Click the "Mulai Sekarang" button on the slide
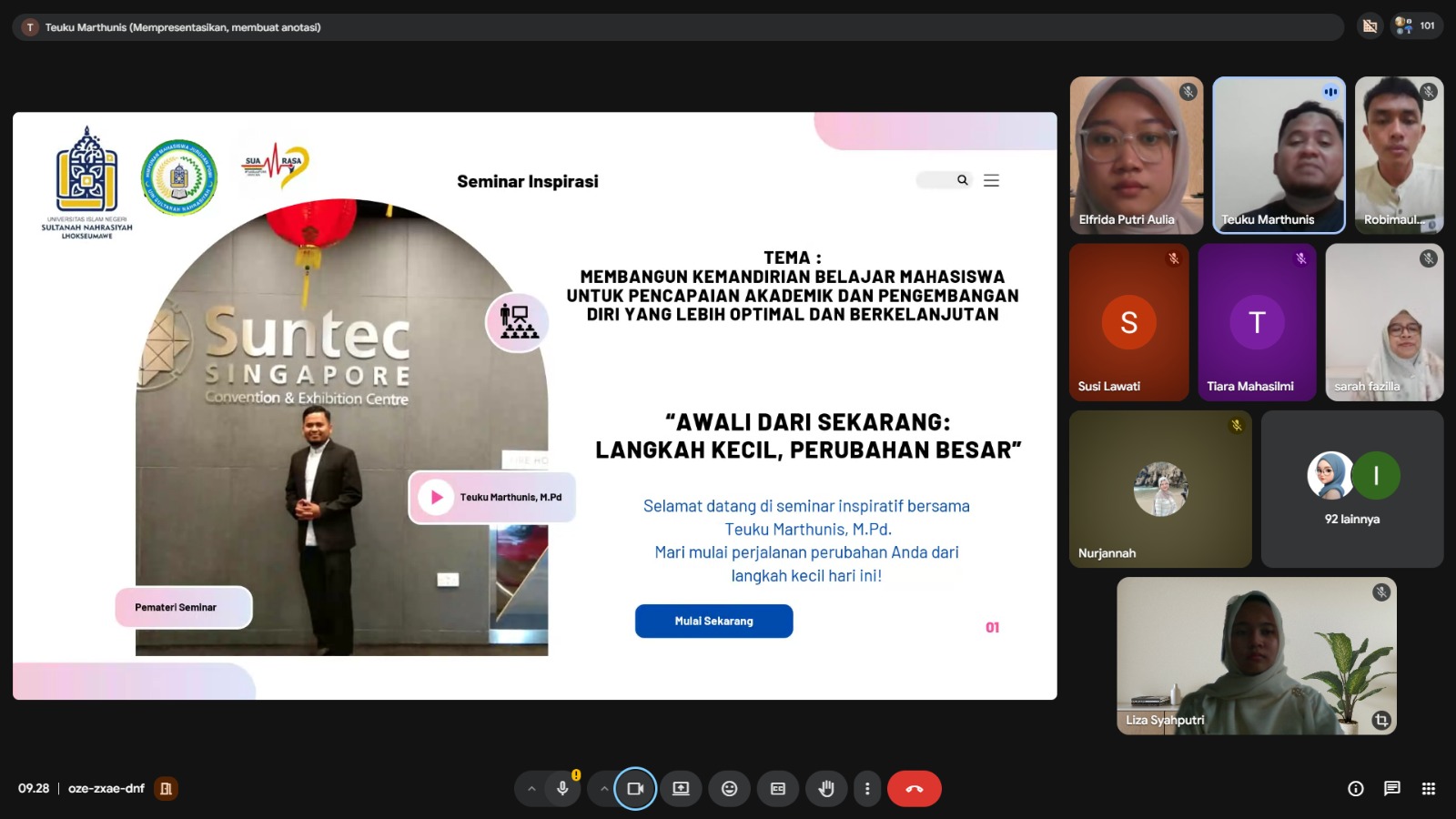This screenshot has height=819, width=1456. 713,621
